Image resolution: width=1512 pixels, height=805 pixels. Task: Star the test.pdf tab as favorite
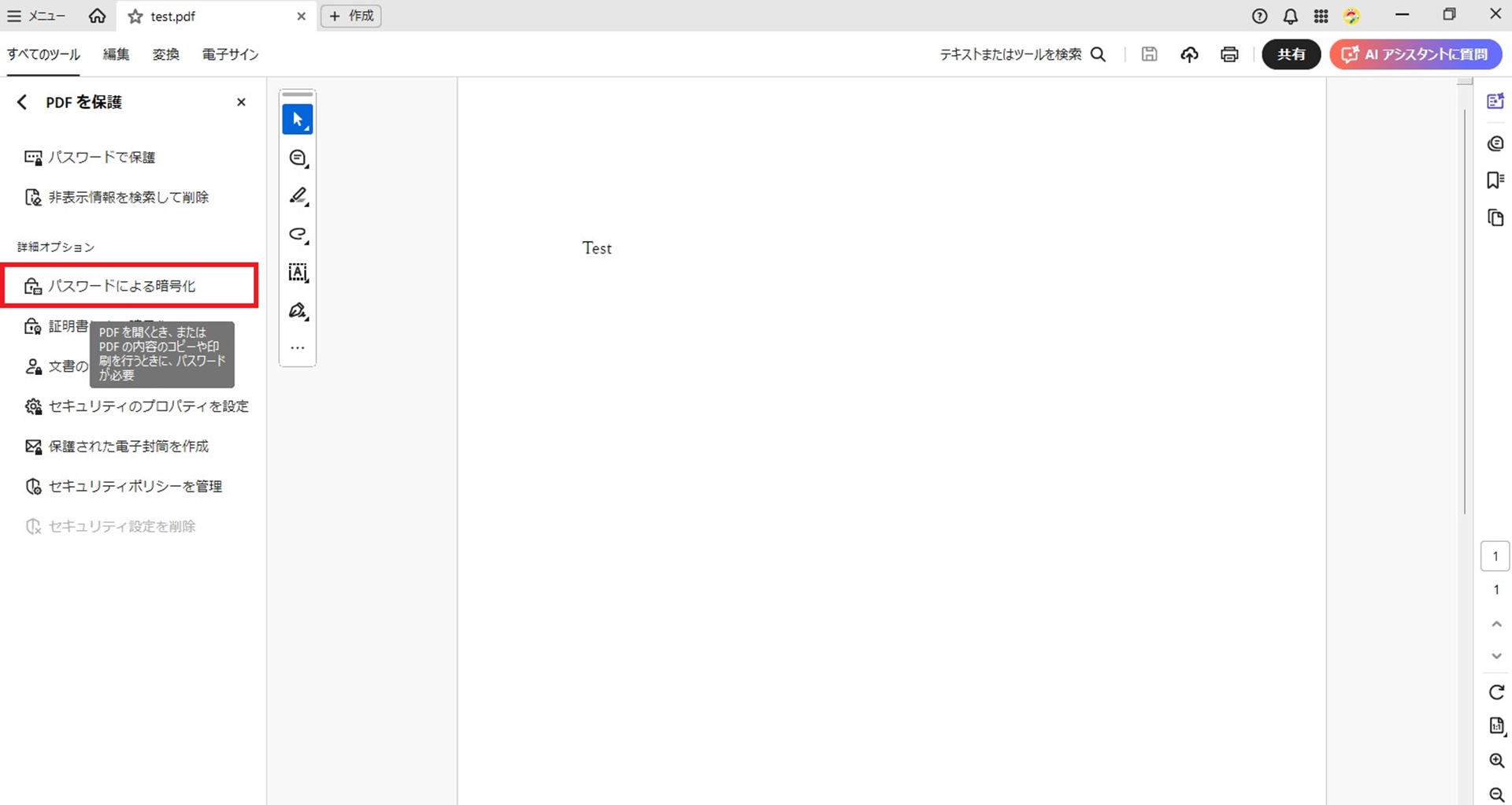tap(135, 17)
